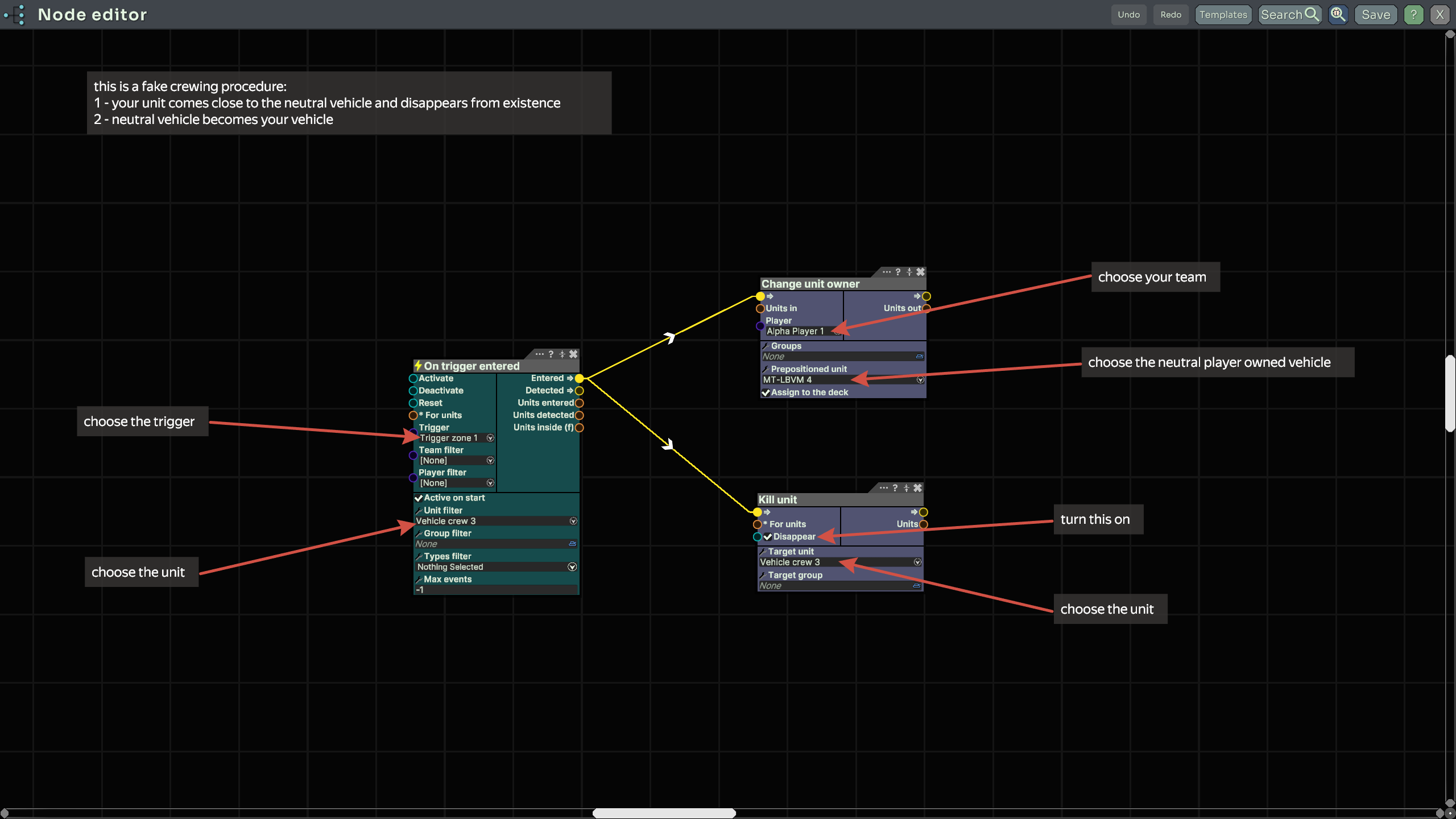Uncheck the Active on start checkbox
Screen dimensions: 1456x819
click(x=419, y=498)
